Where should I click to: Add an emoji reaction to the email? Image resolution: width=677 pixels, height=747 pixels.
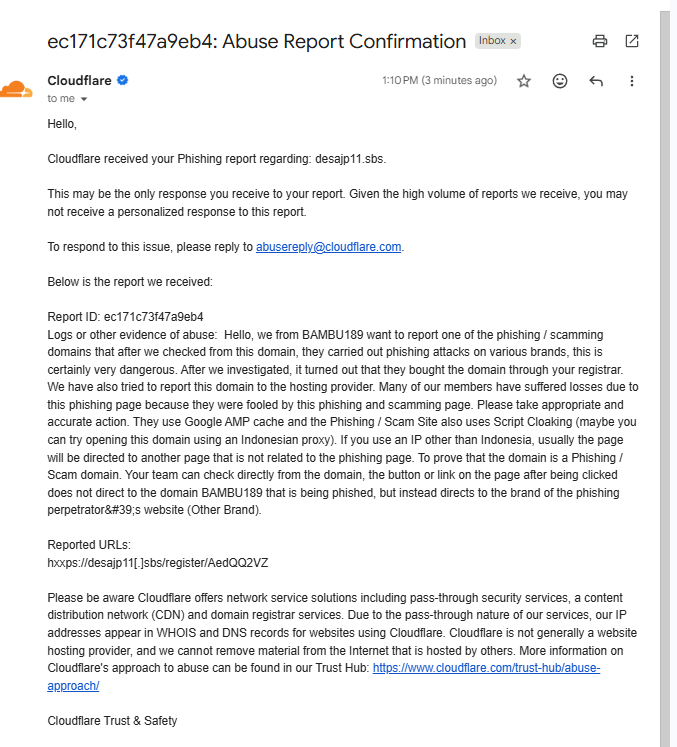pyautogui.click(x=560, y=81)
